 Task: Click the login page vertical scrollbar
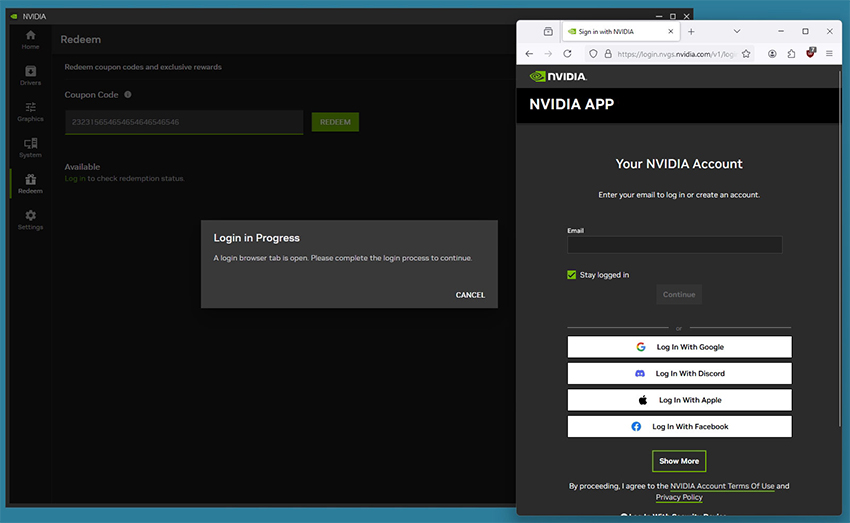click(x=839, y=249)
